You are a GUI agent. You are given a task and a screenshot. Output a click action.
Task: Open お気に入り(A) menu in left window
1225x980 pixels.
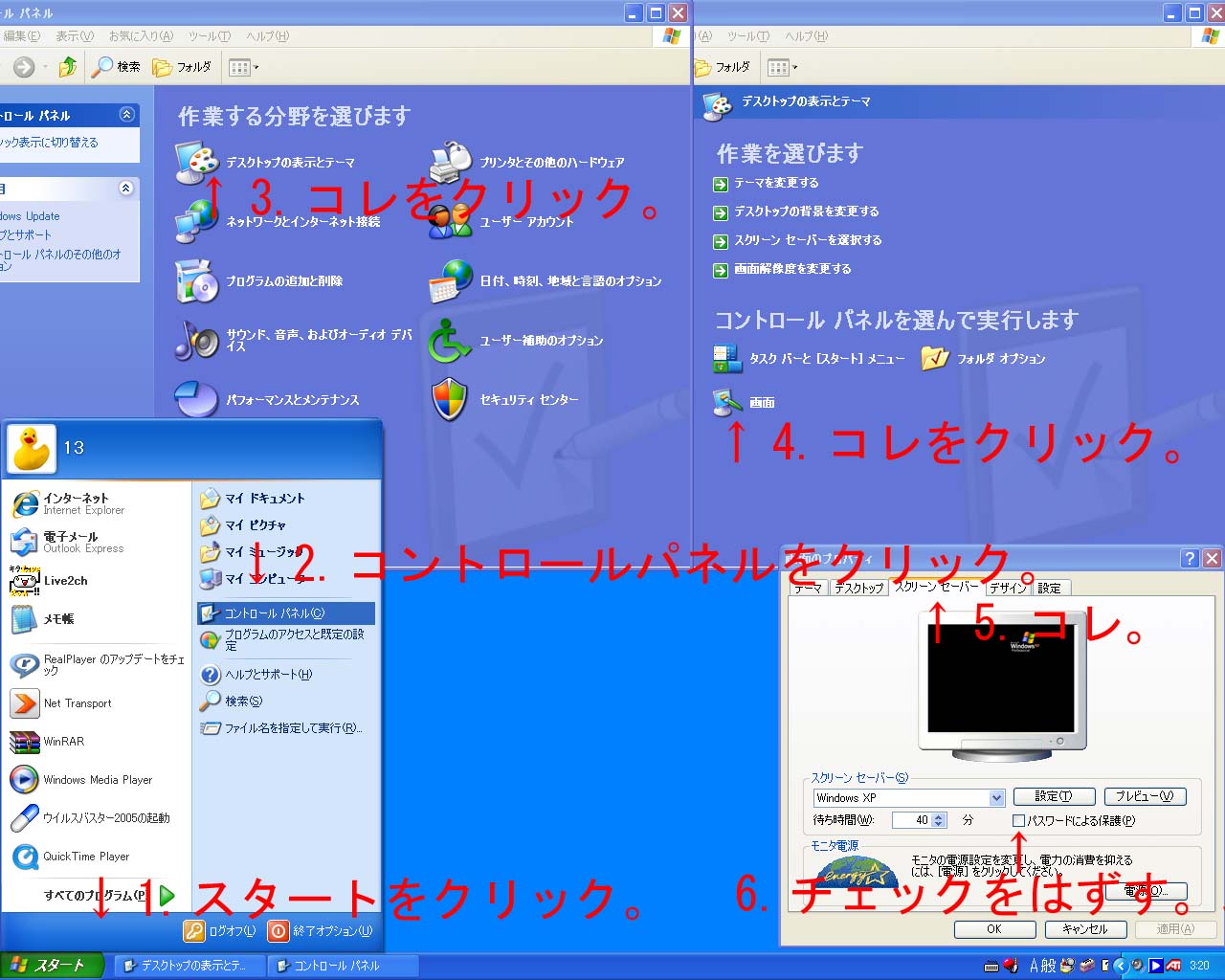point(141,36)
